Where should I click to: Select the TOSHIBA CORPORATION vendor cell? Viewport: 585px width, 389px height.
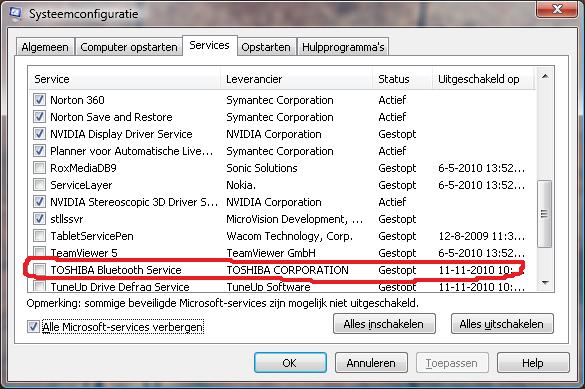(287, 270)
